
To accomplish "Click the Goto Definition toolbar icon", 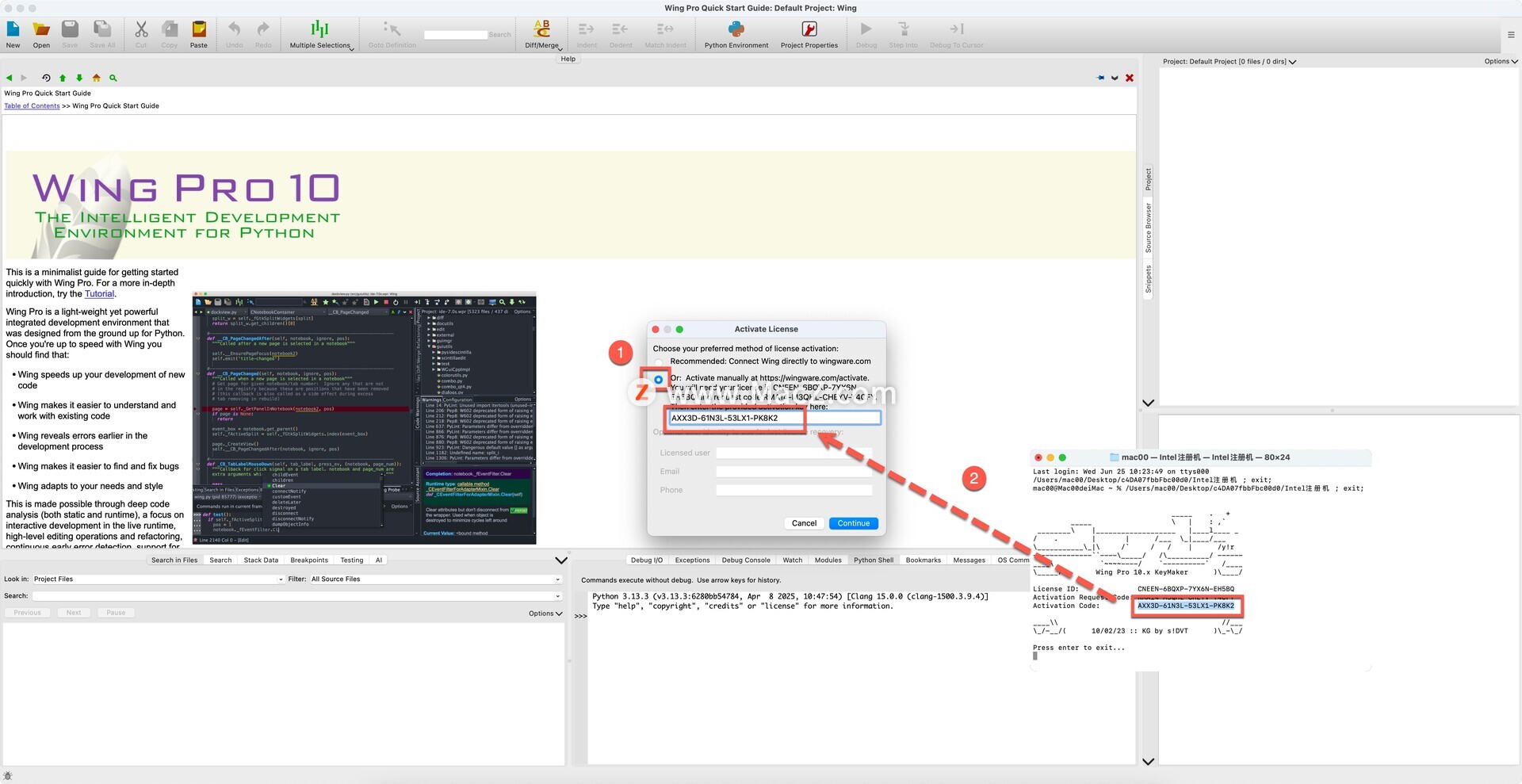I will point(392,29).
